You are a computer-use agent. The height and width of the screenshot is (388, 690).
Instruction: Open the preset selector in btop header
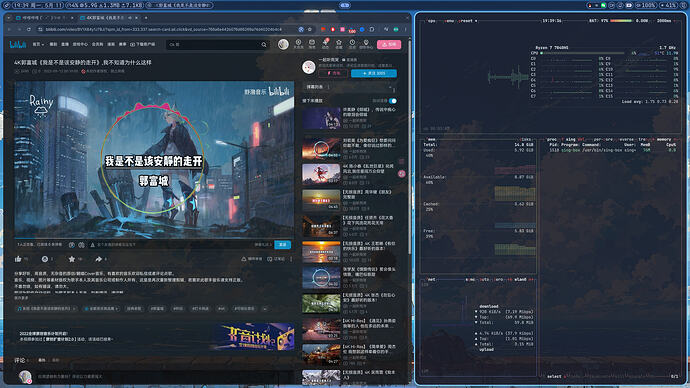(x=466, y=21)
